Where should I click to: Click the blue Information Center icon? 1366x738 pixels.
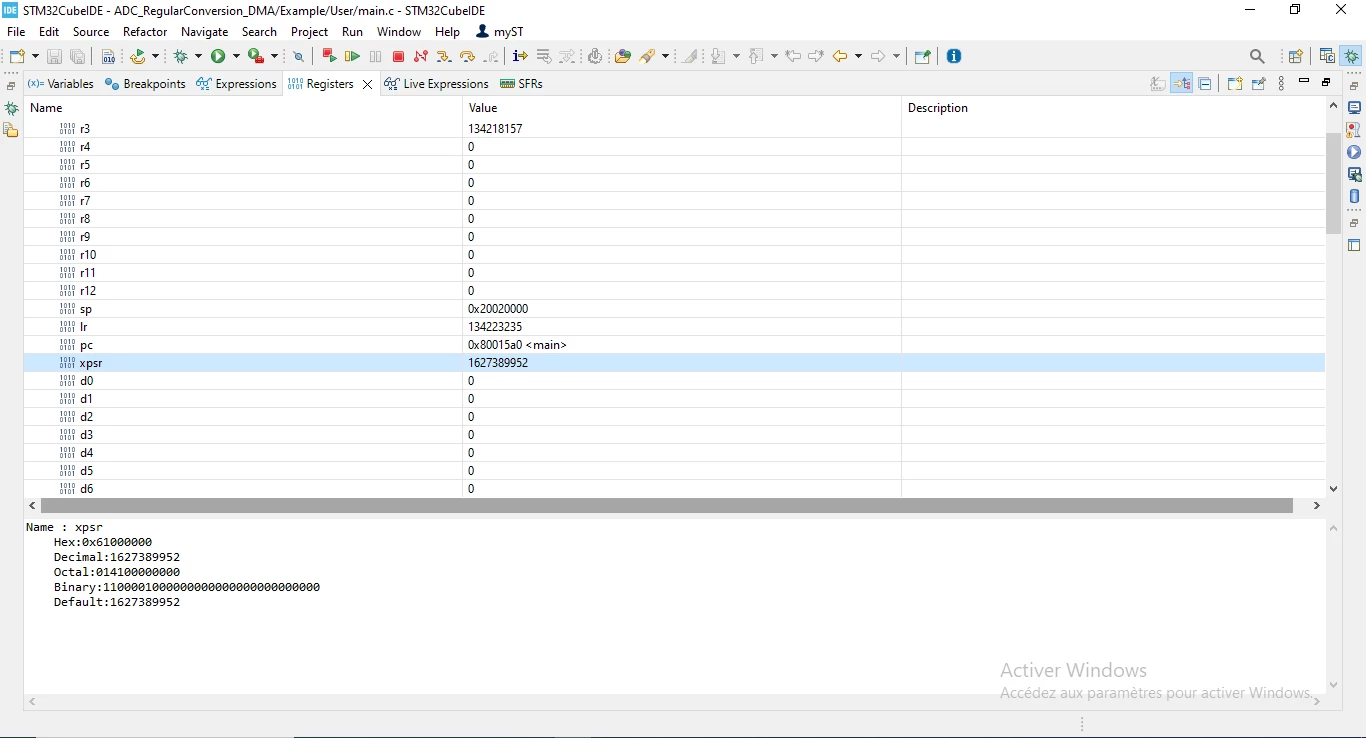point(954,57)
